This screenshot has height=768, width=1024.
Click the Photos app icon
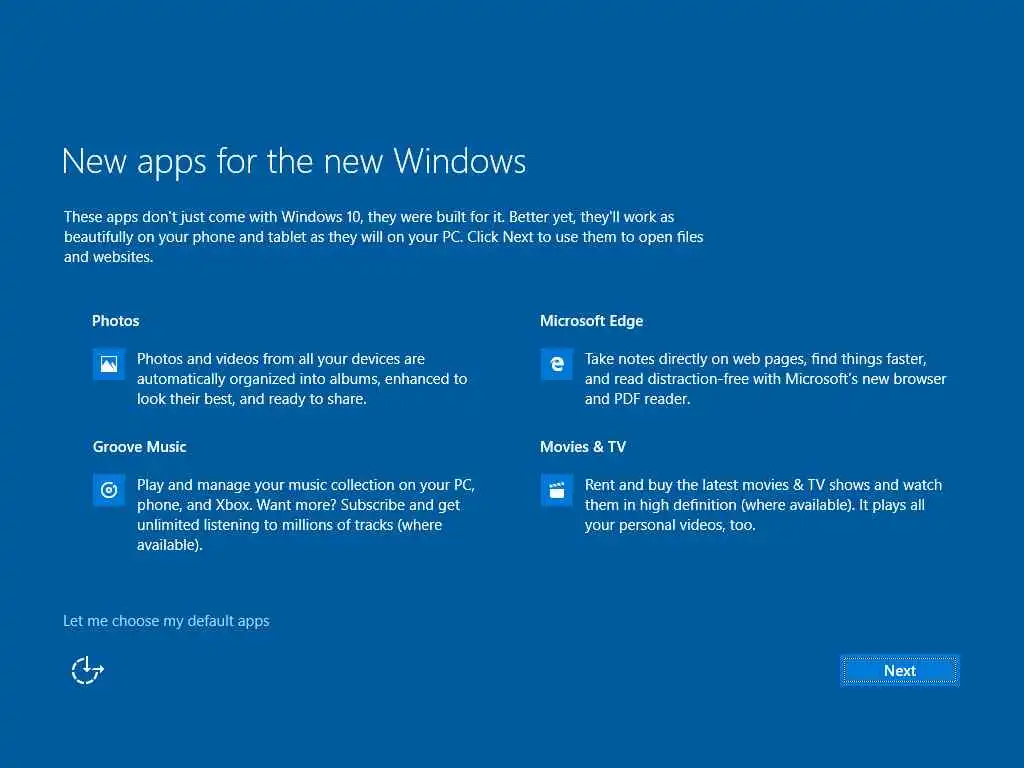[108, 364]
